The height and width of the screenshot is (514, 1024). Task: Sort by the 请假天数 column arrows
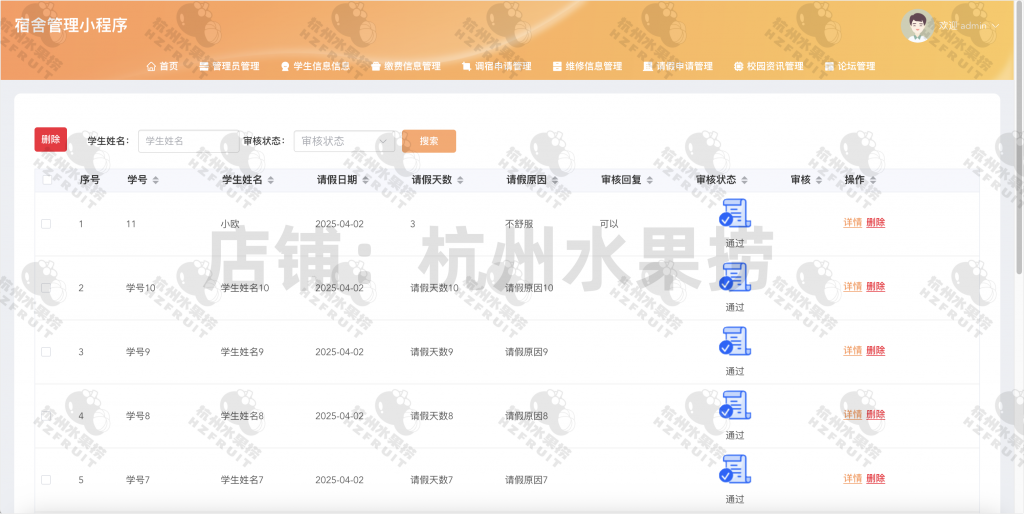[460, 180]
